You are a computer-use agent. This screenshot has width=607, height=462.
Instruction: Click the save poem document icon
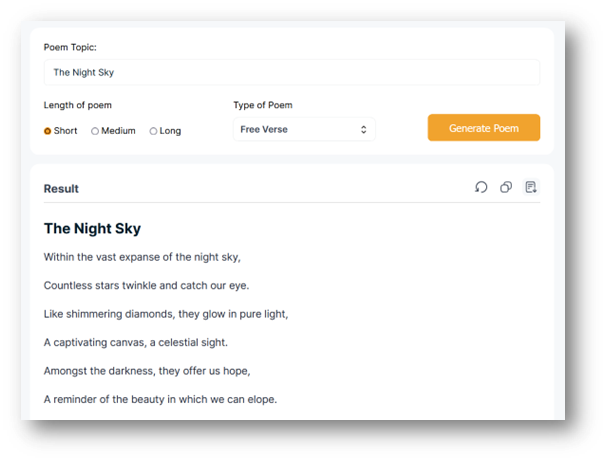click(531, 187)
